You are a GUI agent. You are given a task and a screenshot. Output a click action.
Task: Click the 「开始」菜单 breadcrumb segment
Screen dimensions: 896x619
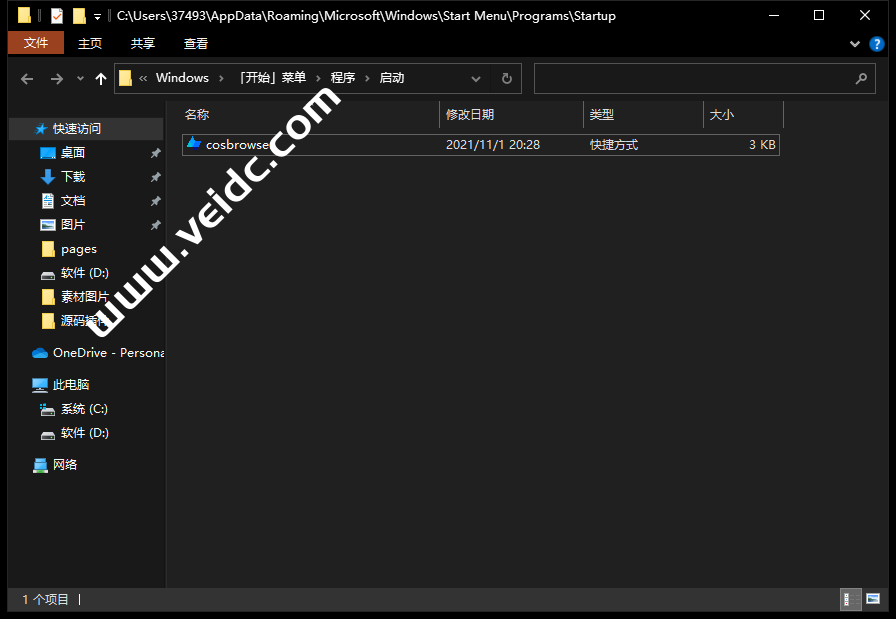coord(273,78)
